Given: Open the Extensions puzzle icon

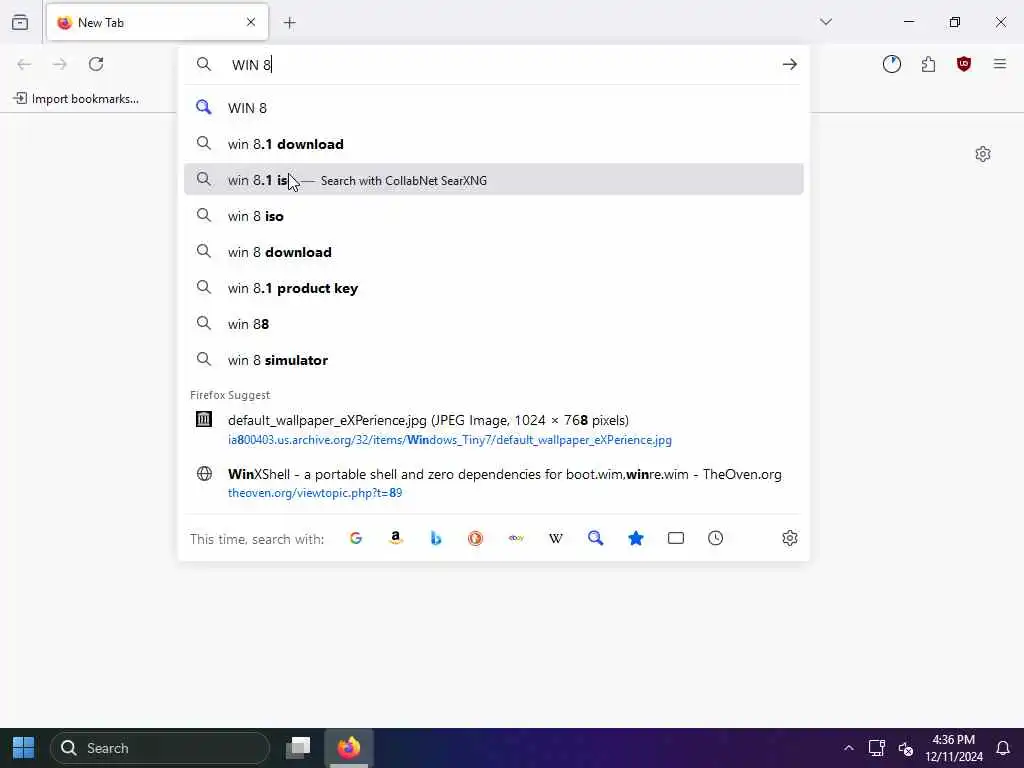Looking at the screenshot, I should (928, 64).
